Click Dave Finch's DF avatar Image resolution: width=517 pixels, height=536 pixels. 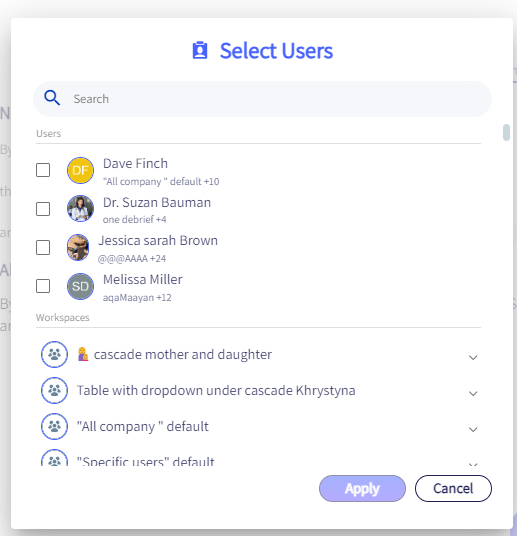[x=80, y=170]
